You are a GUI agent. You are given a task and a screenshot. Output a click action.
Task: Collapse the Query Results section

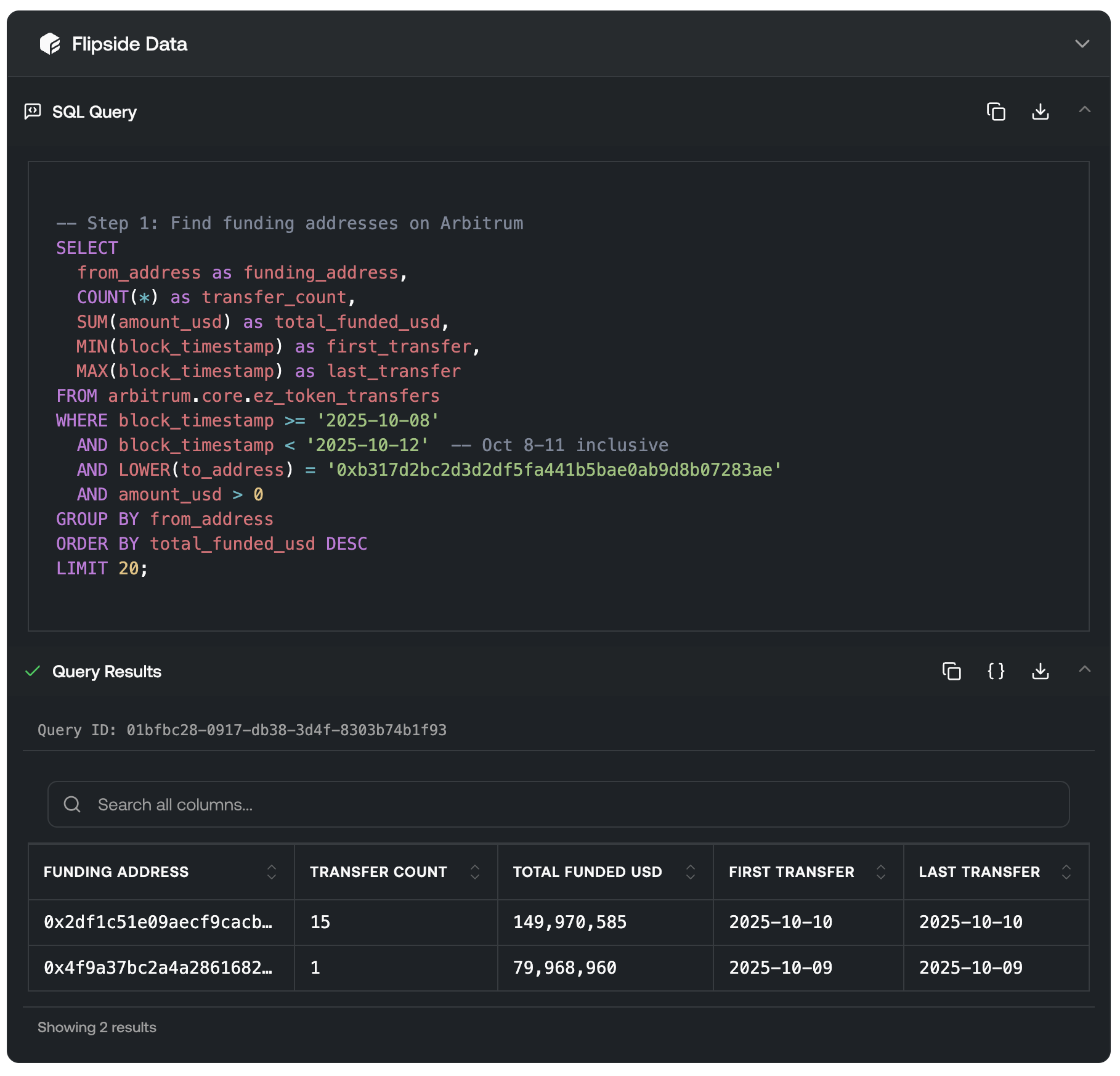(x=1084, y=669)
